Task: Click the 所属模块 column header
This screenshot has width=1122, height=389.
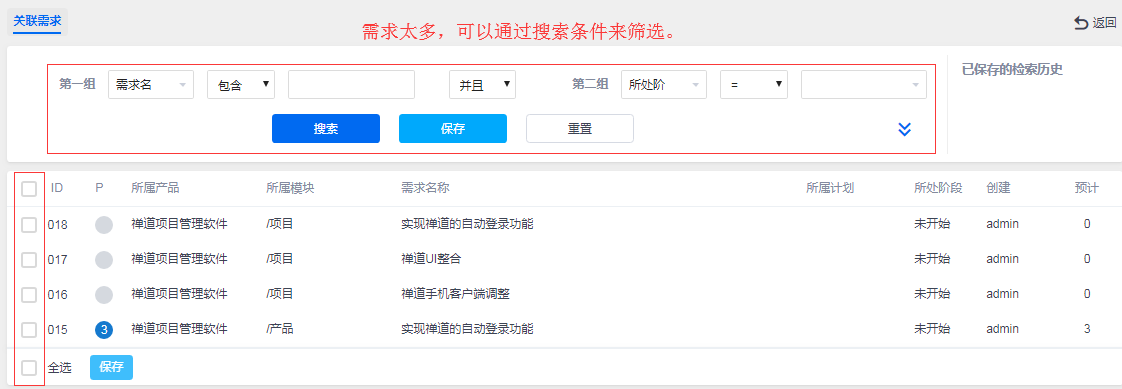Action: (290, 188)
